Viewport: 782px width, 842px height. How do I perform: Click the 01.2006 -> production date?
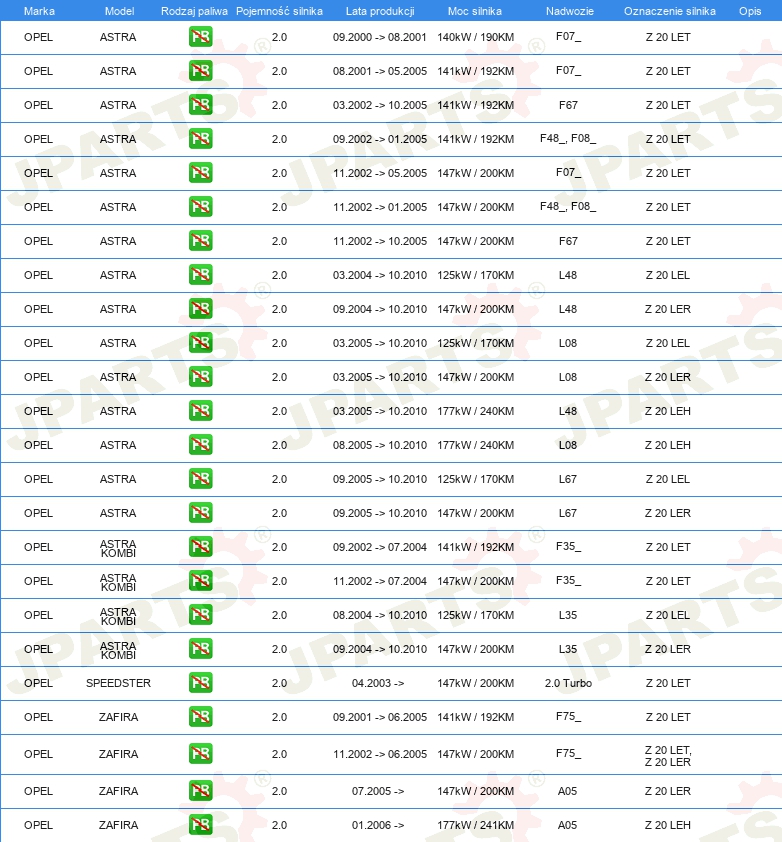click(x=378, y=825)
